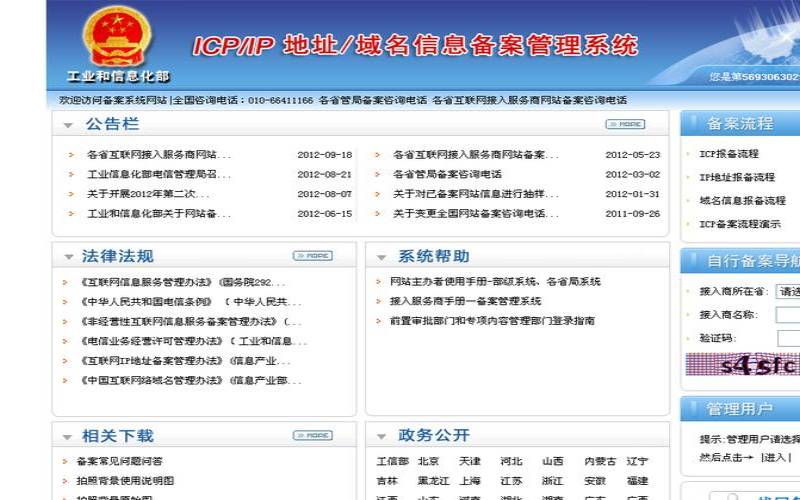This screenshot has width=800, height=500.
Task: Click MORE icon in 公告栏 panel
Action: (625, 125)
